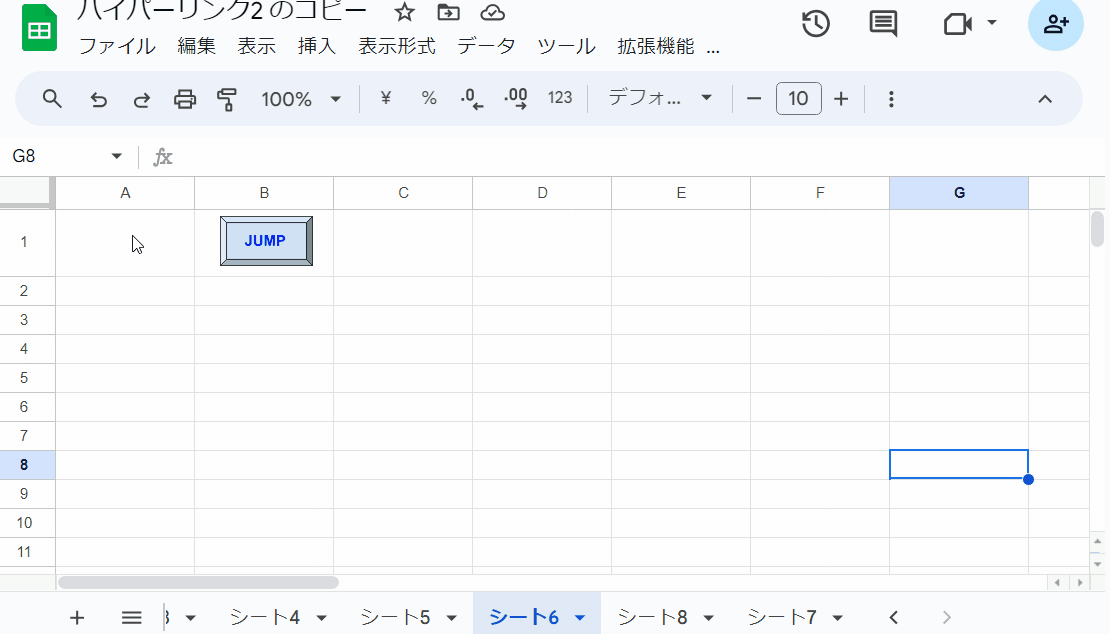Format as yen currency
The width and height of the screenshot is (1110, 634).
(x=386, y=98)
